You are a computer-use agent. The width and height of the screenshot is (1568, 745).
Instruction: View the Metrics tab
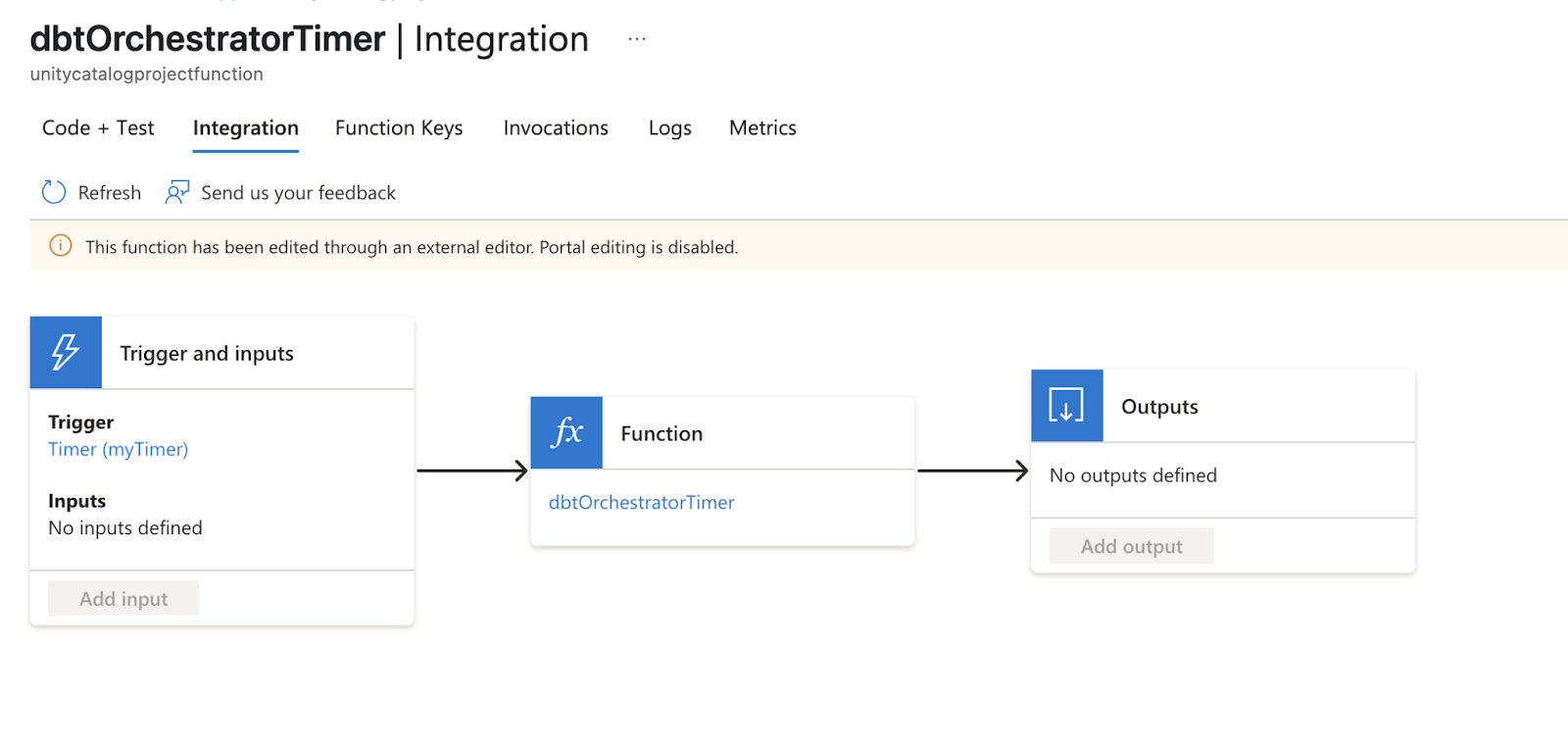tap(762, 128)
